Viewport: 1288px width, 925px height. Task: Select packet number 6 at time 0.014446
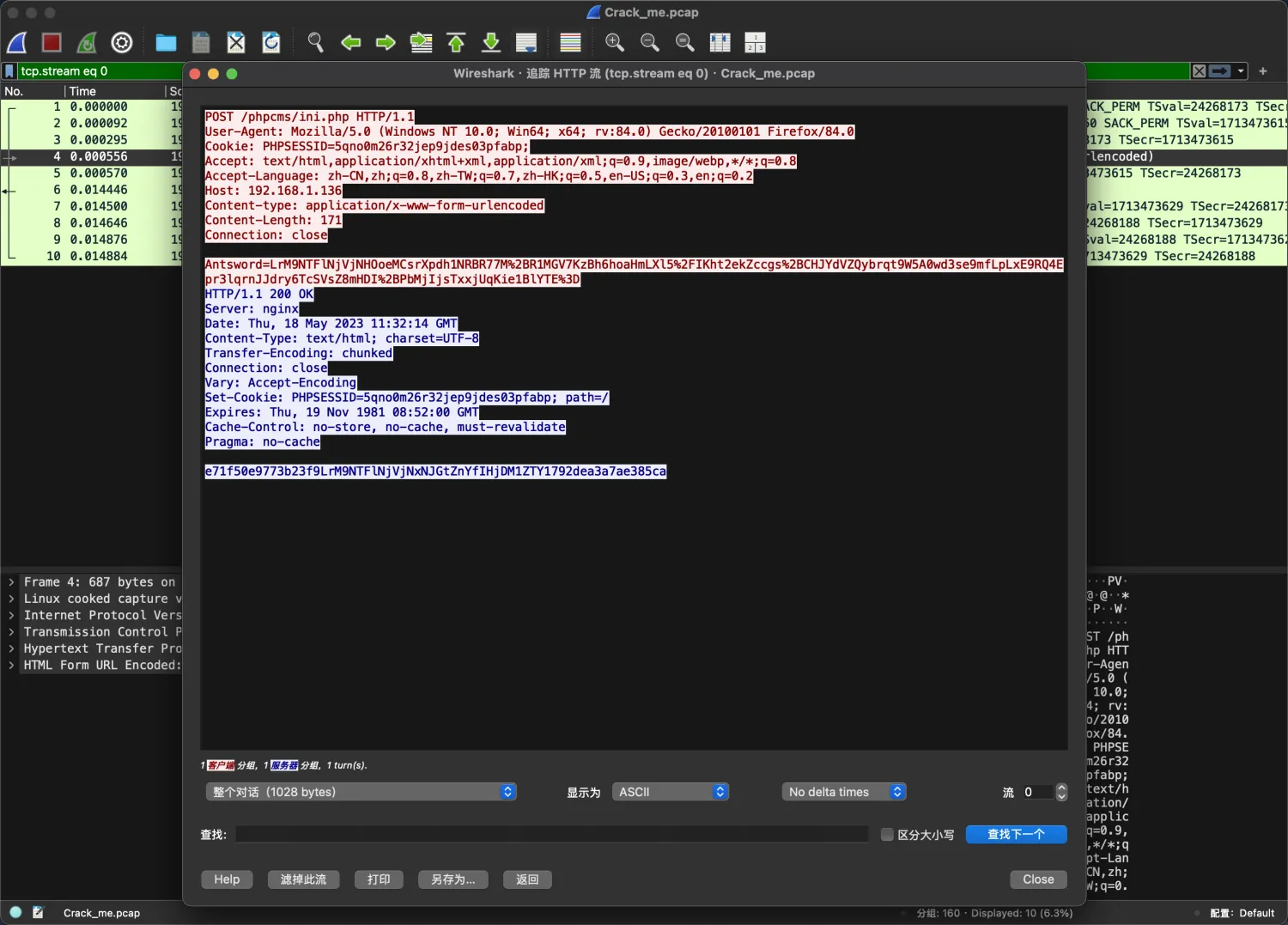coord(92,190)
